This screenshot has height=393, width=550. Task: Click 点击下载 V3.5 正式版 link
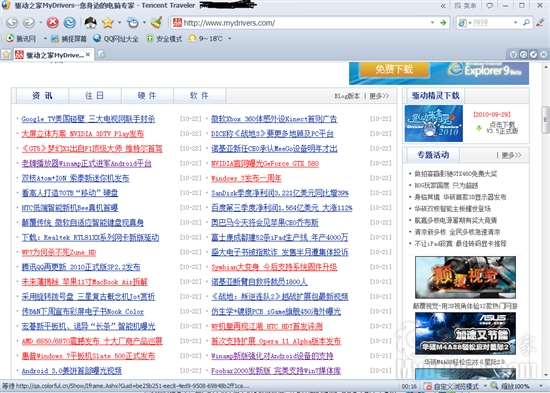coord(502,128)
